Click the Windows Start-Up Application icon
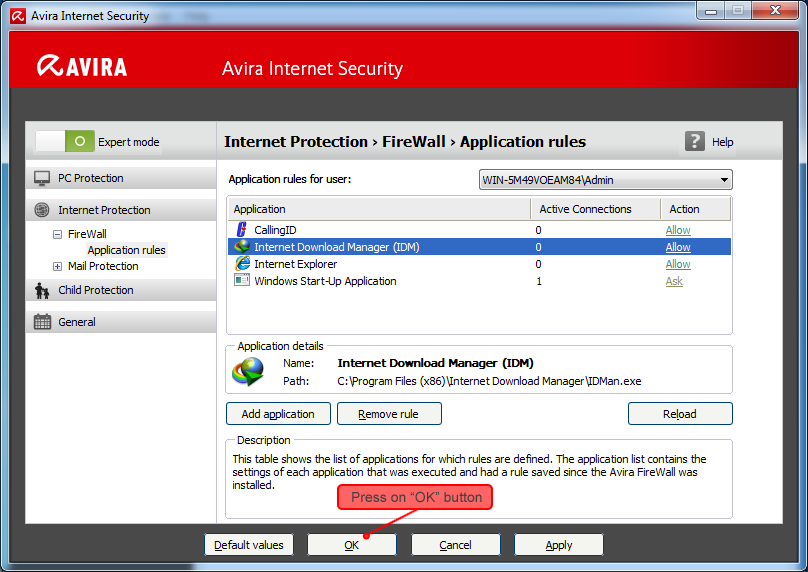808x572 pixels. (242, 280)
